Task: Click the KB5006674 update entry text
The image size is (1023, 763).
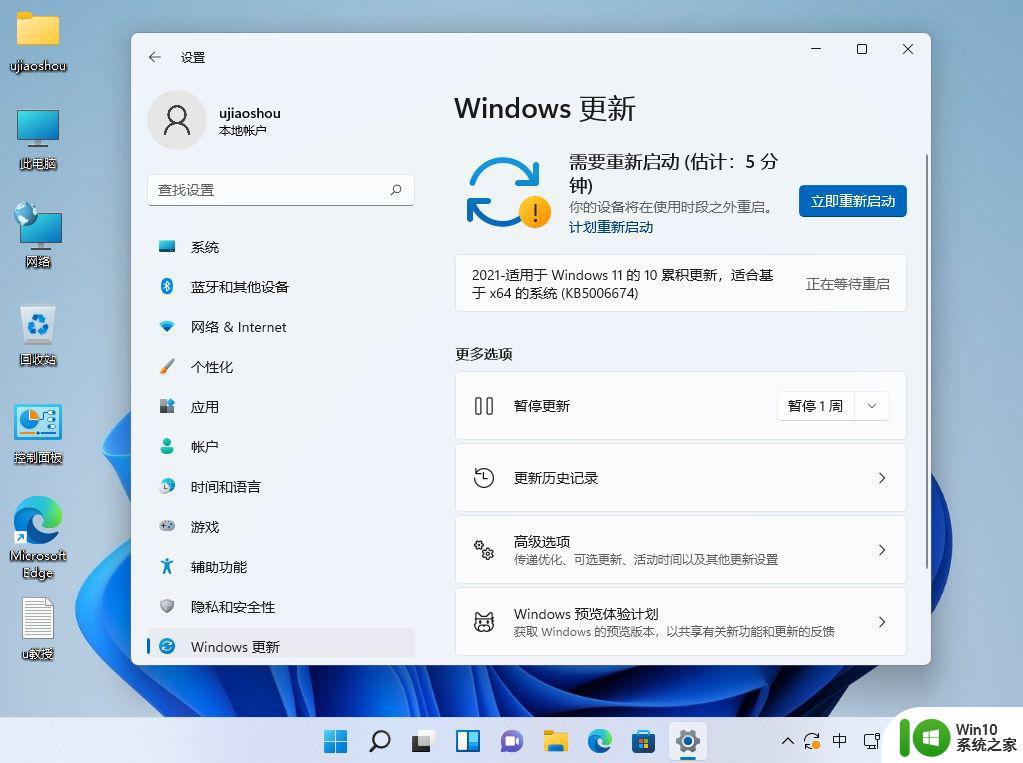Action: click(x=622, y=284)
